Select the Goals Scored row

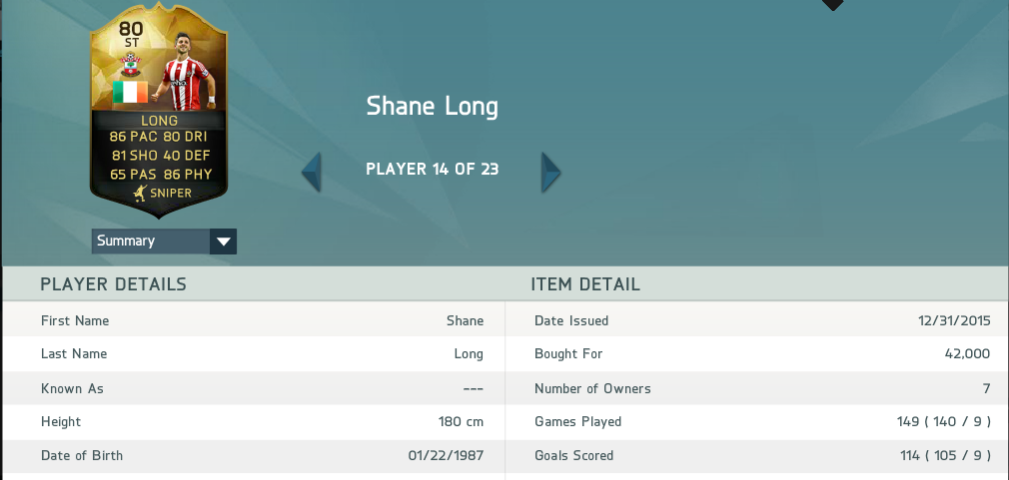click(x=762, y=456)
